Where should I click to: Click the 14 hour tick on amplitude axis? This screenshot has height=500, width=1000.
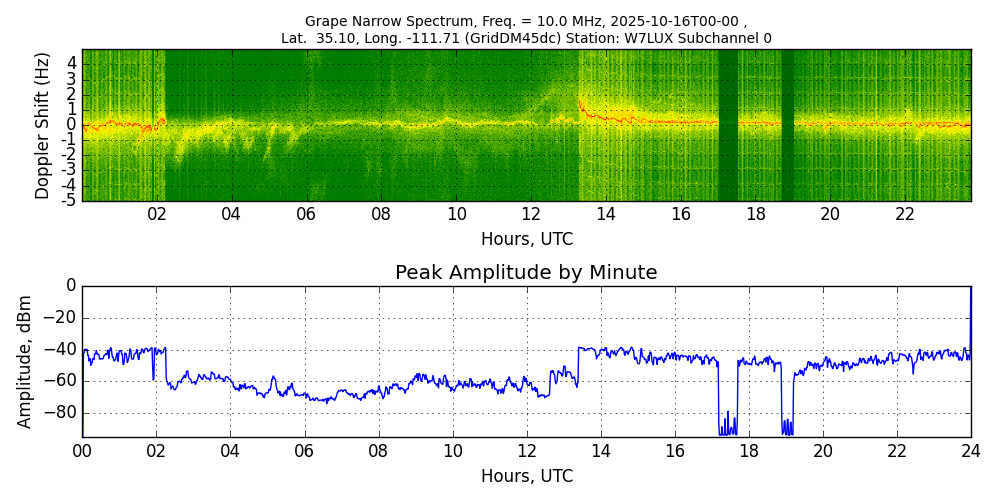tap(601, 451)
